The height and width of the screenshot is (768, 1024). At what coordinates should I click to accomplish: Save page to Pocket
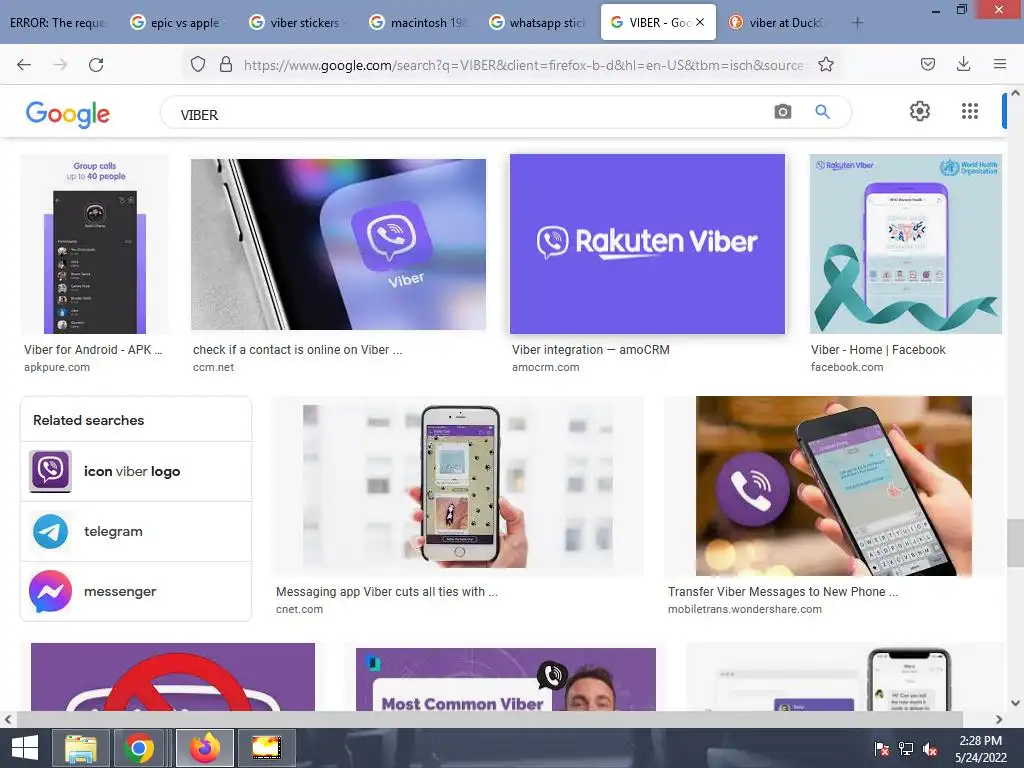pos(927,64)
